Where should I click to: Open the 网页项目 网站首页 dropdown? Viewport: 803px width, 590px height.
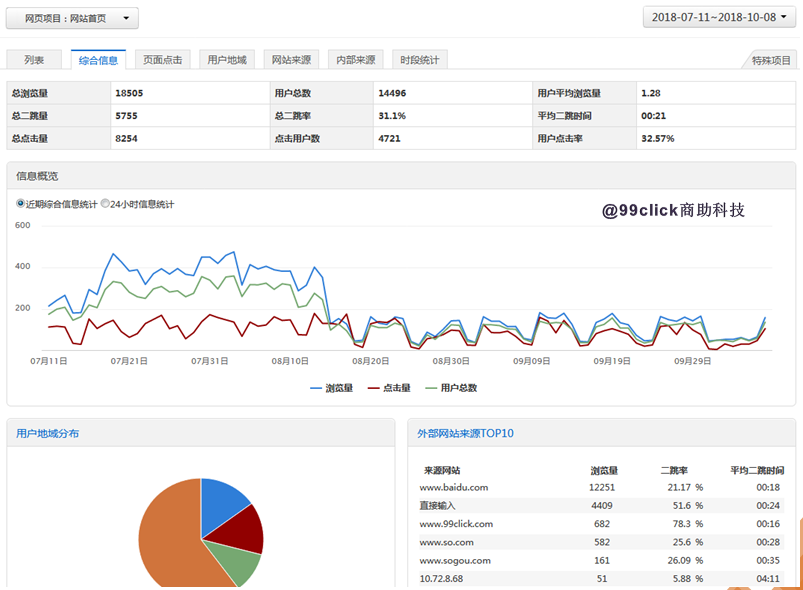point(72,18)
